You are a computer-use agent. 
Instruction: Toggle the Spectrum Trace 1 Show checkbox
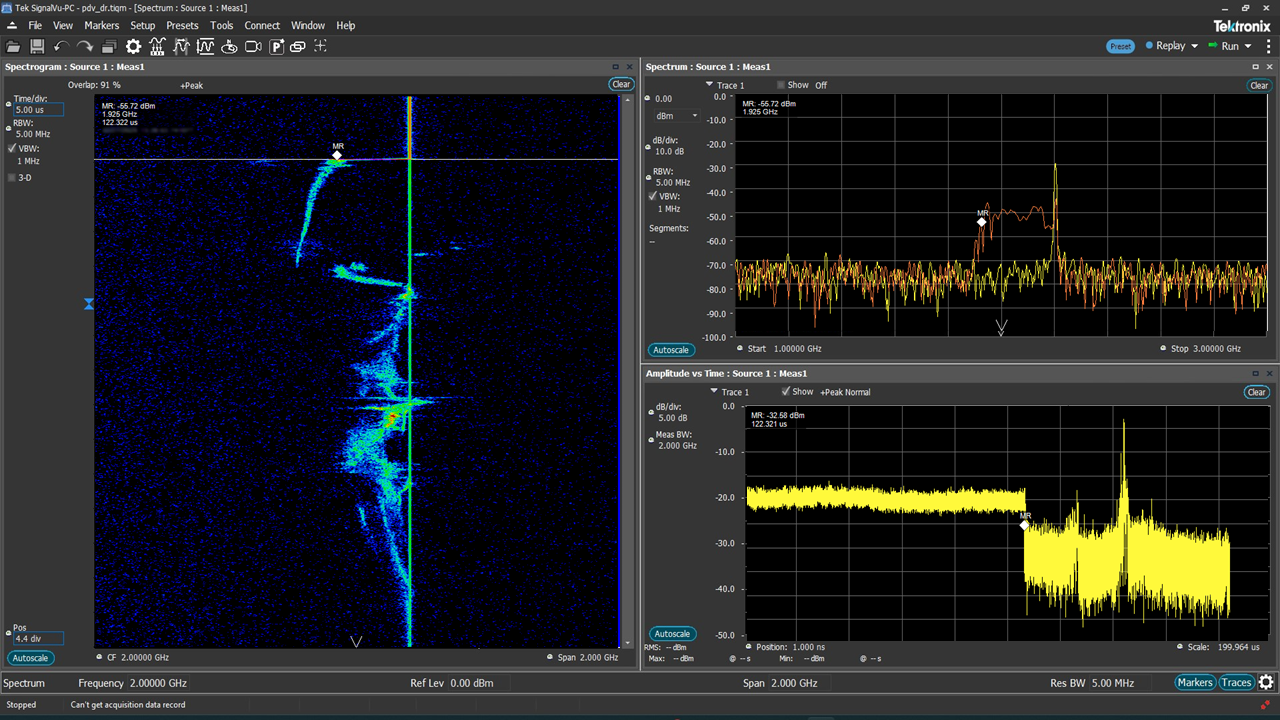tap(782, 85)
